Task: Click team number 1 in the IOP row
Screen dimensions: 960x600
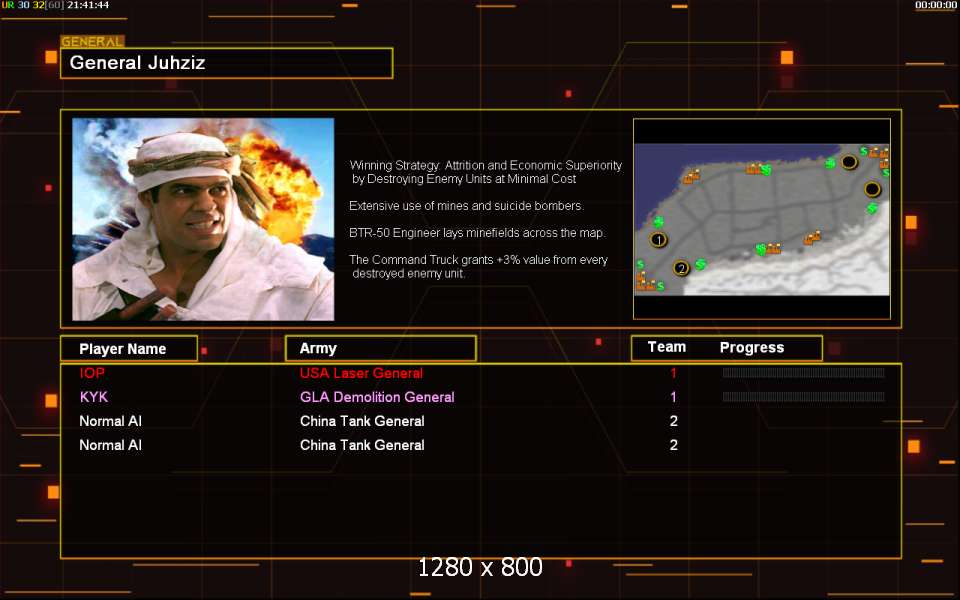Action: [673, 373]
